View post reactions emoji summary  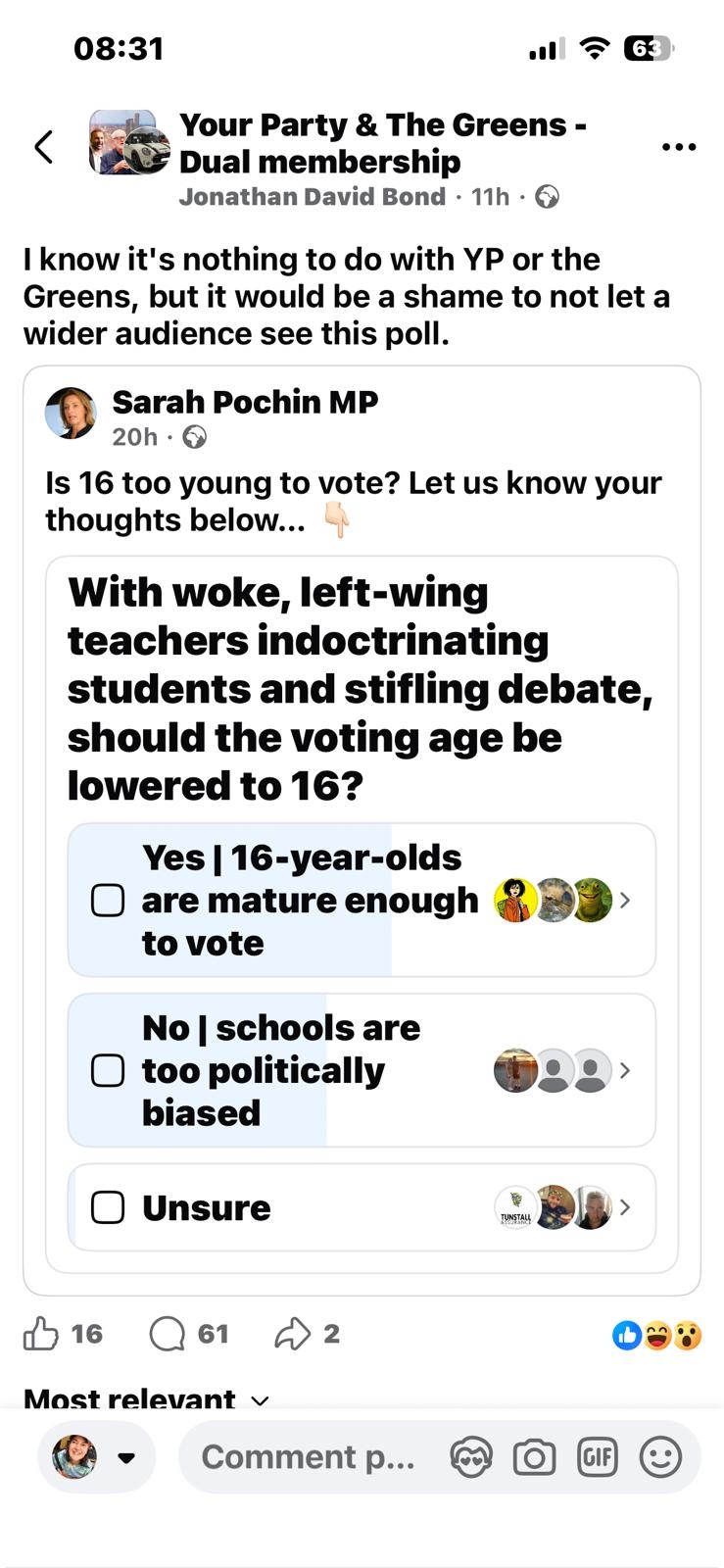coord(656,1335)
